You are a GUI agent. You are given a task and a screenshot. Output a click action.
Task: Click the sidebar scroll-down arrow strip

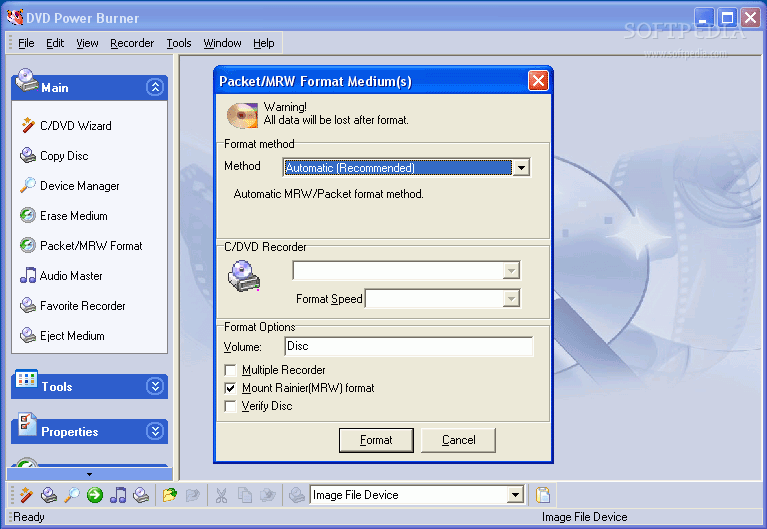pos(89,474)
